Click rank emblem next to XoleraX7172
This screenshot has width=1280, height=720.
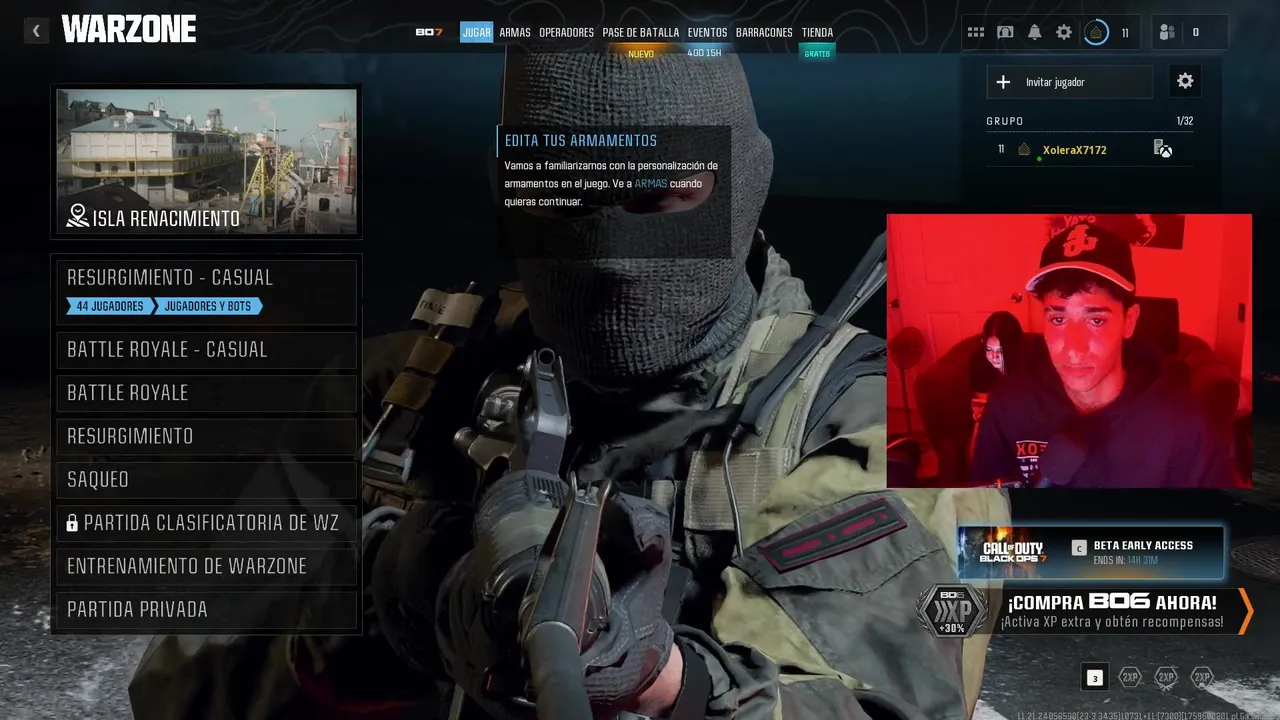1024,150
